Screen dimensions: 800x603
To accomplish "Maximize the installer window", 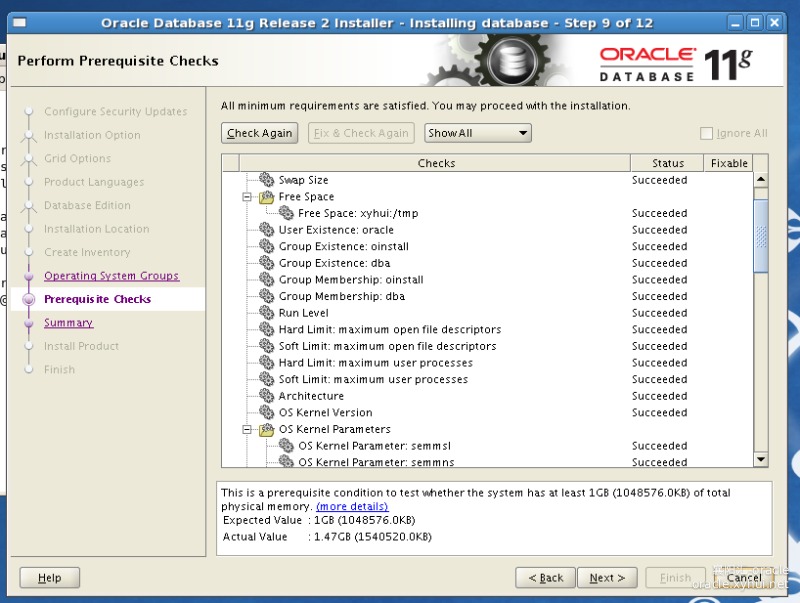I will pyautogui.click(x=755, y=23).
